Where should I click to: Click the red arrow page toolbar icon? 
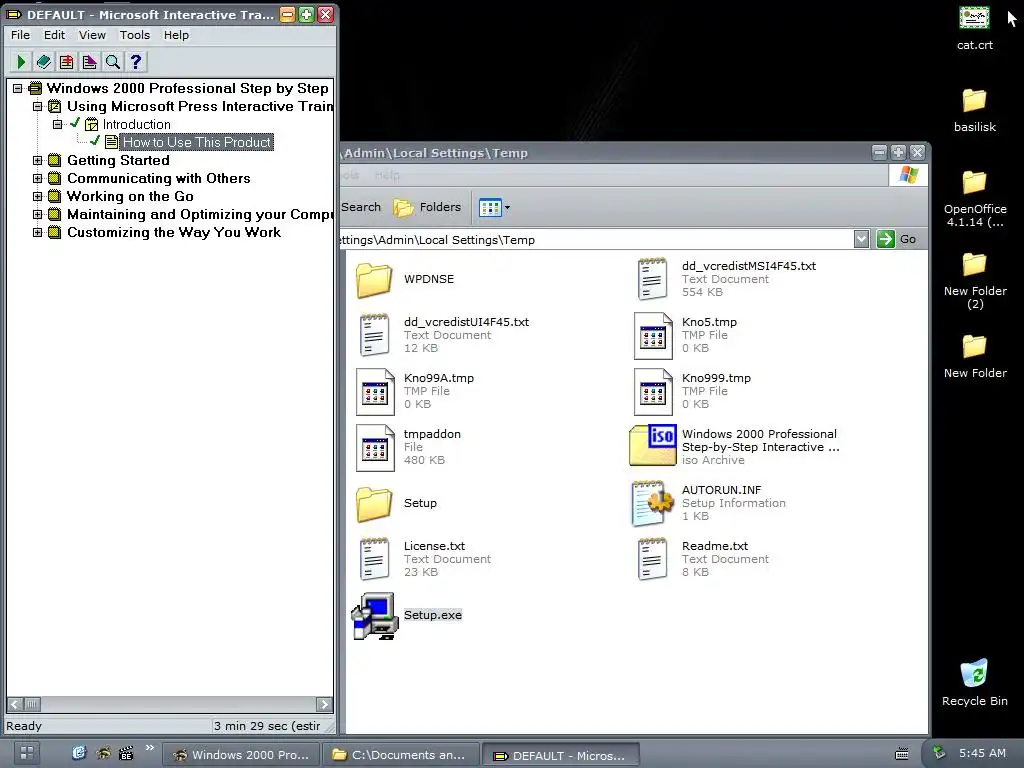pos(67,62)
